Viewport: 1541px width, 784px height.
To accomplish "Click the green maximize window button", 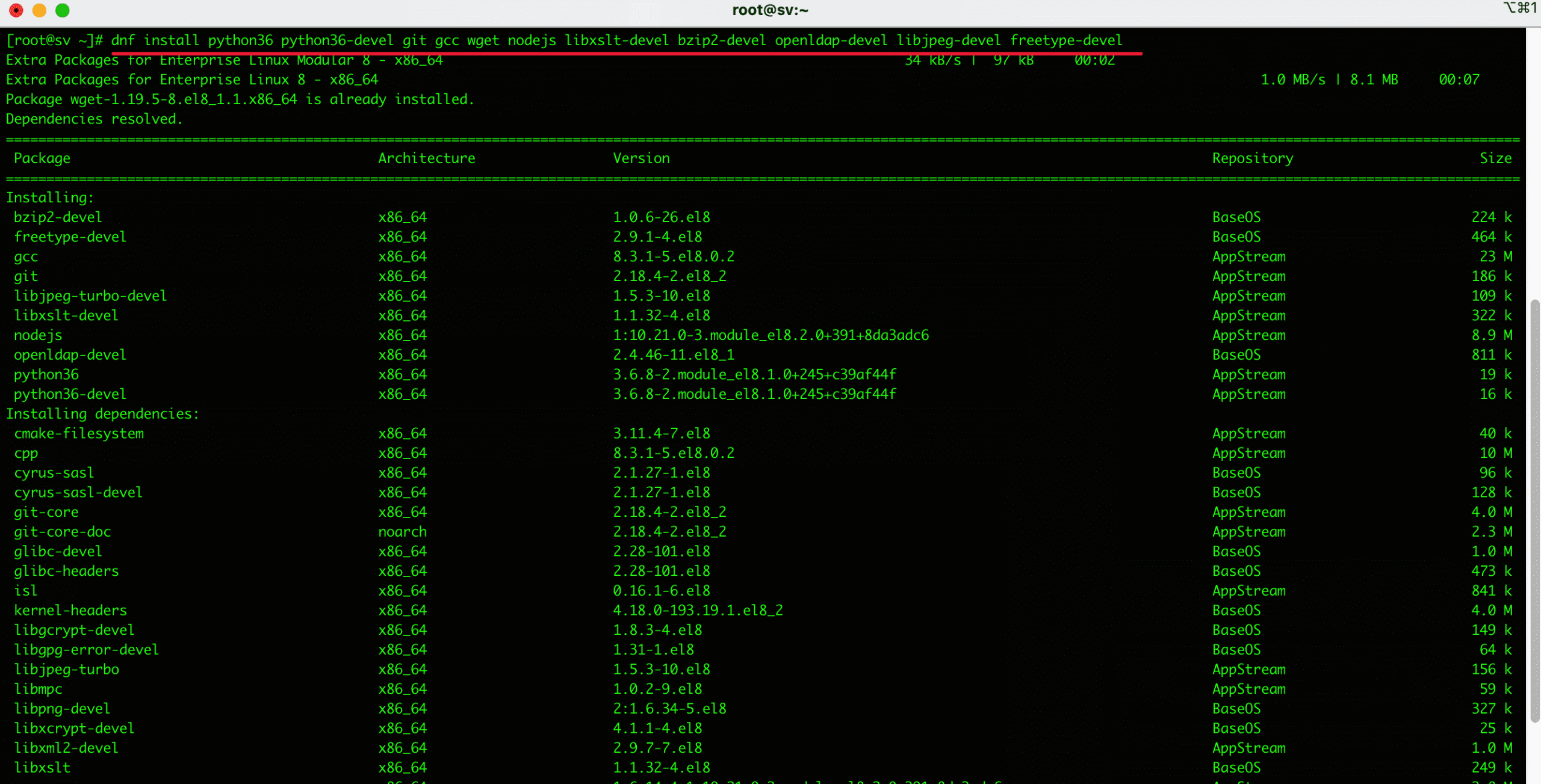I will 62,10.
